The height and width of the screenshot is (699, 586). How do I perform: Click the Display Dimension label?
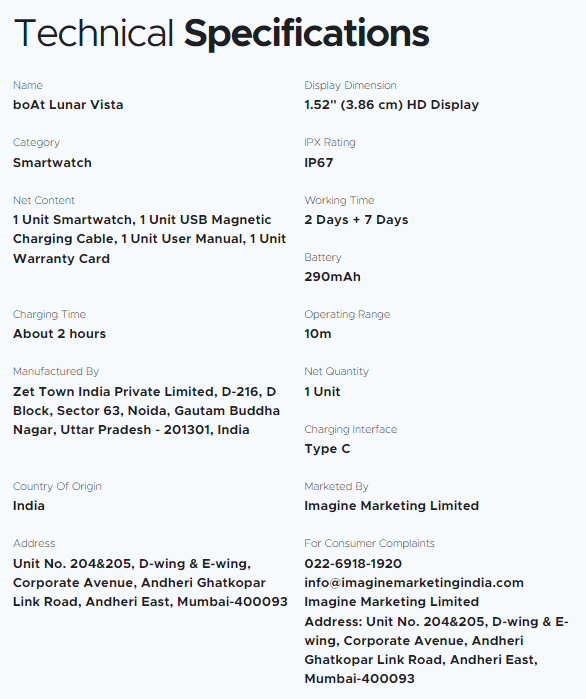[350, 85]
